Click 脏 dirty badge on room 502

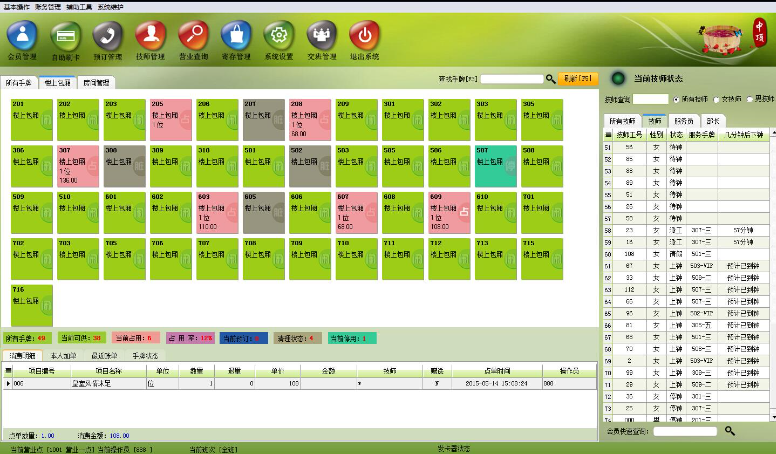click(x=324, y=166)
